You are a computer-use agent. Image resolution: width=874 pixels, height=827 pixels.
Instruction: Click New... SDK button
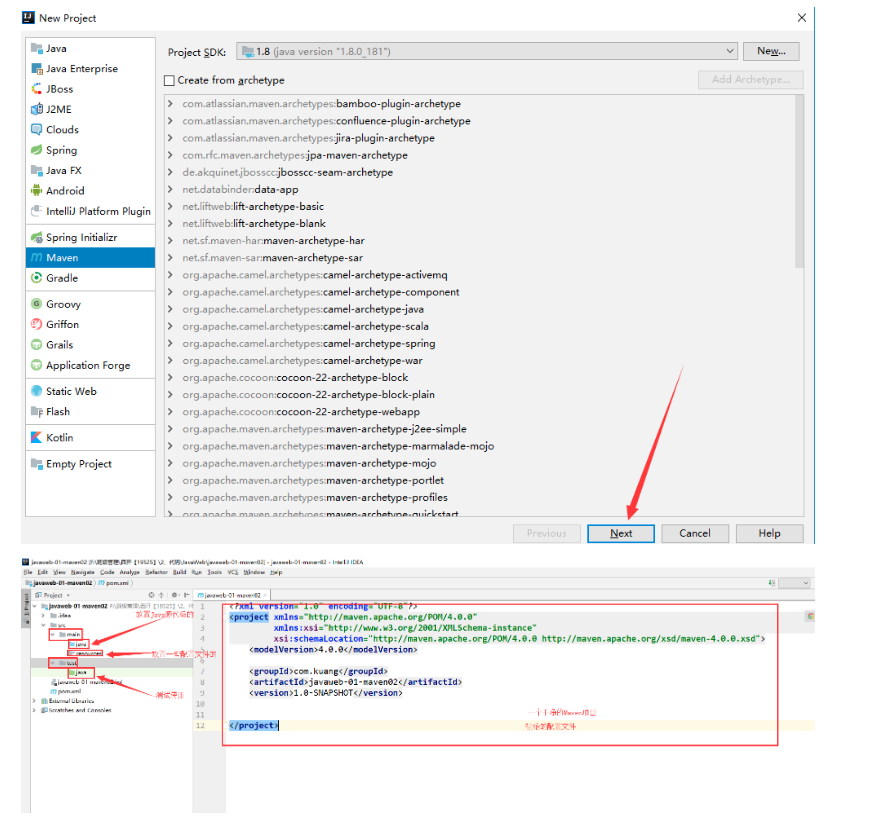click(771, 51)
